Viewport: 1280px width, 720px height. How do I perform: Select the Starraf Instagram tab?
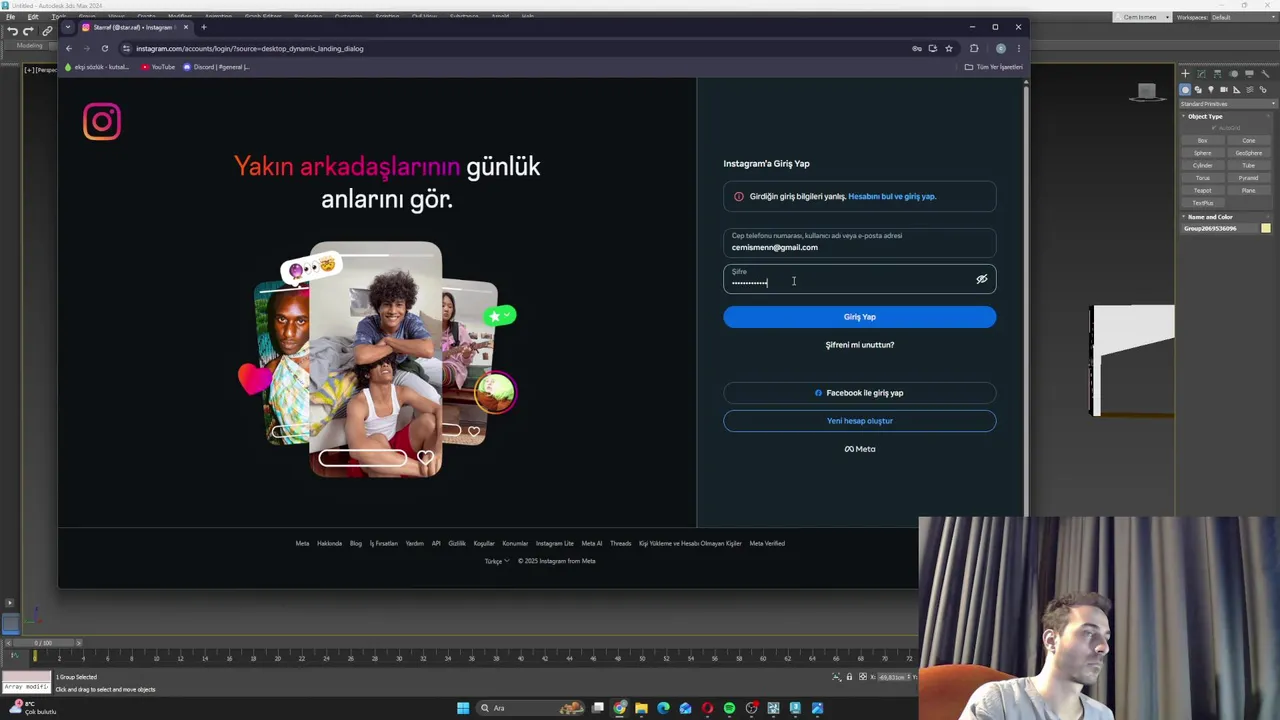click(134, 27)
